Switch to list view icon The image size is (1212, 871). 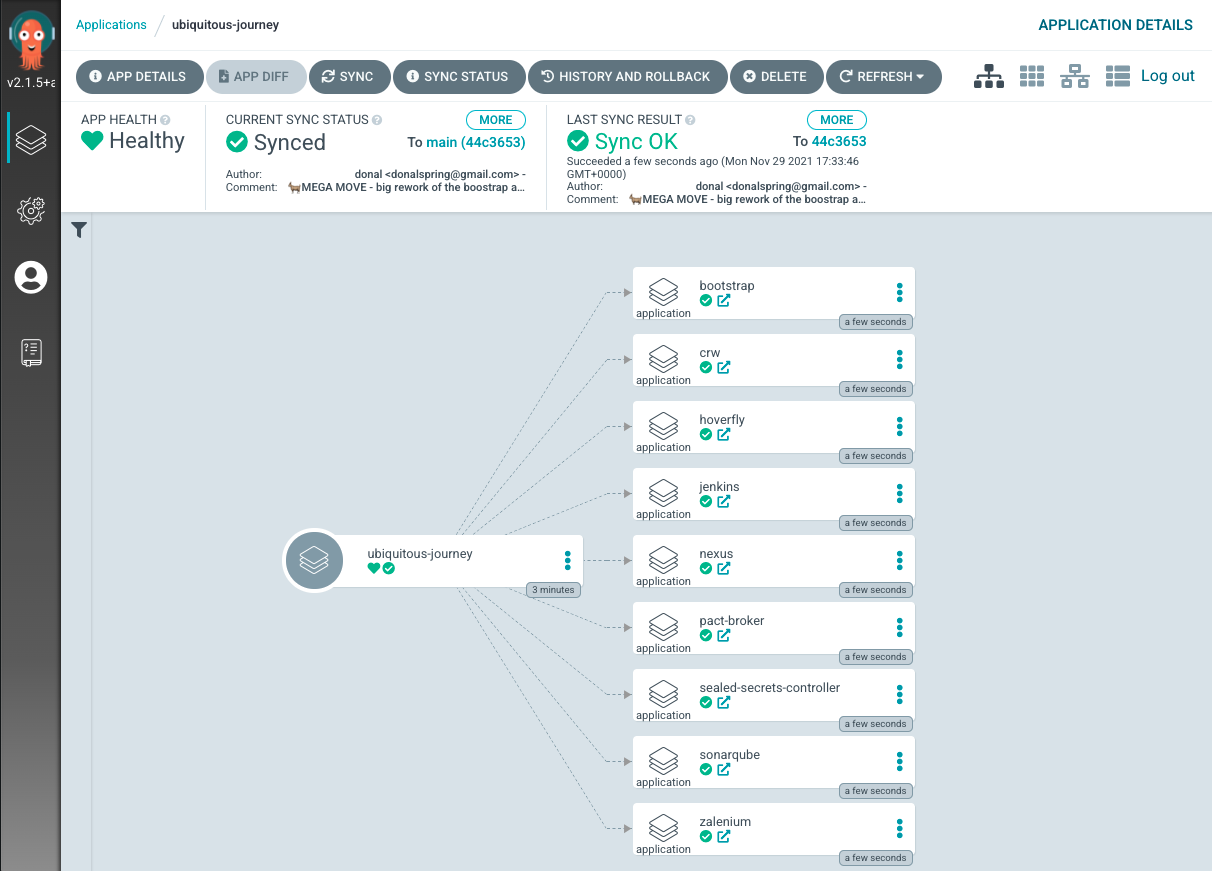click(1118, 76)
